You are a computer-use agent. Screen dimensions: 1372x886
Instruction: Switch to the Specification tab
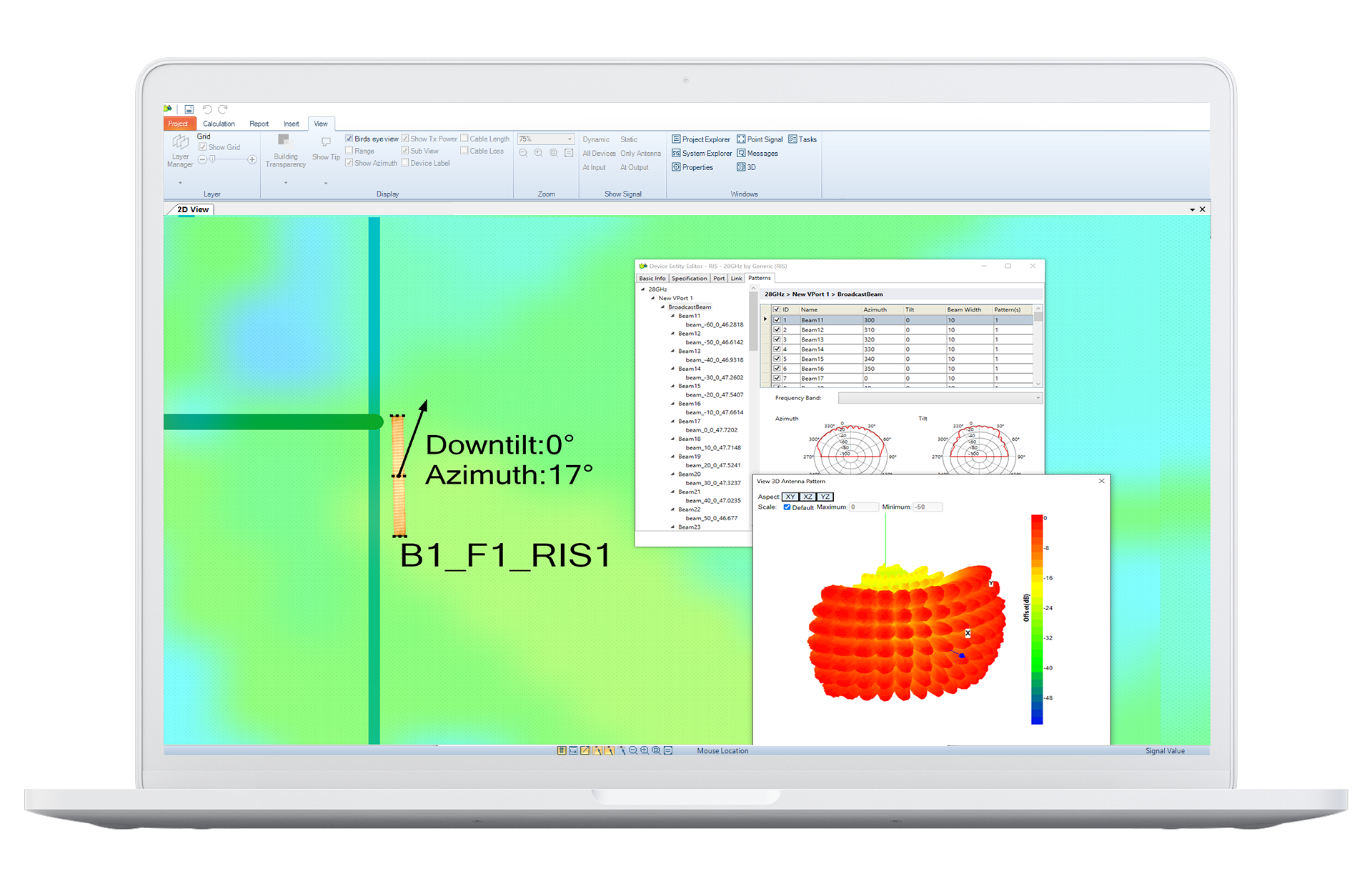point(689,278)
